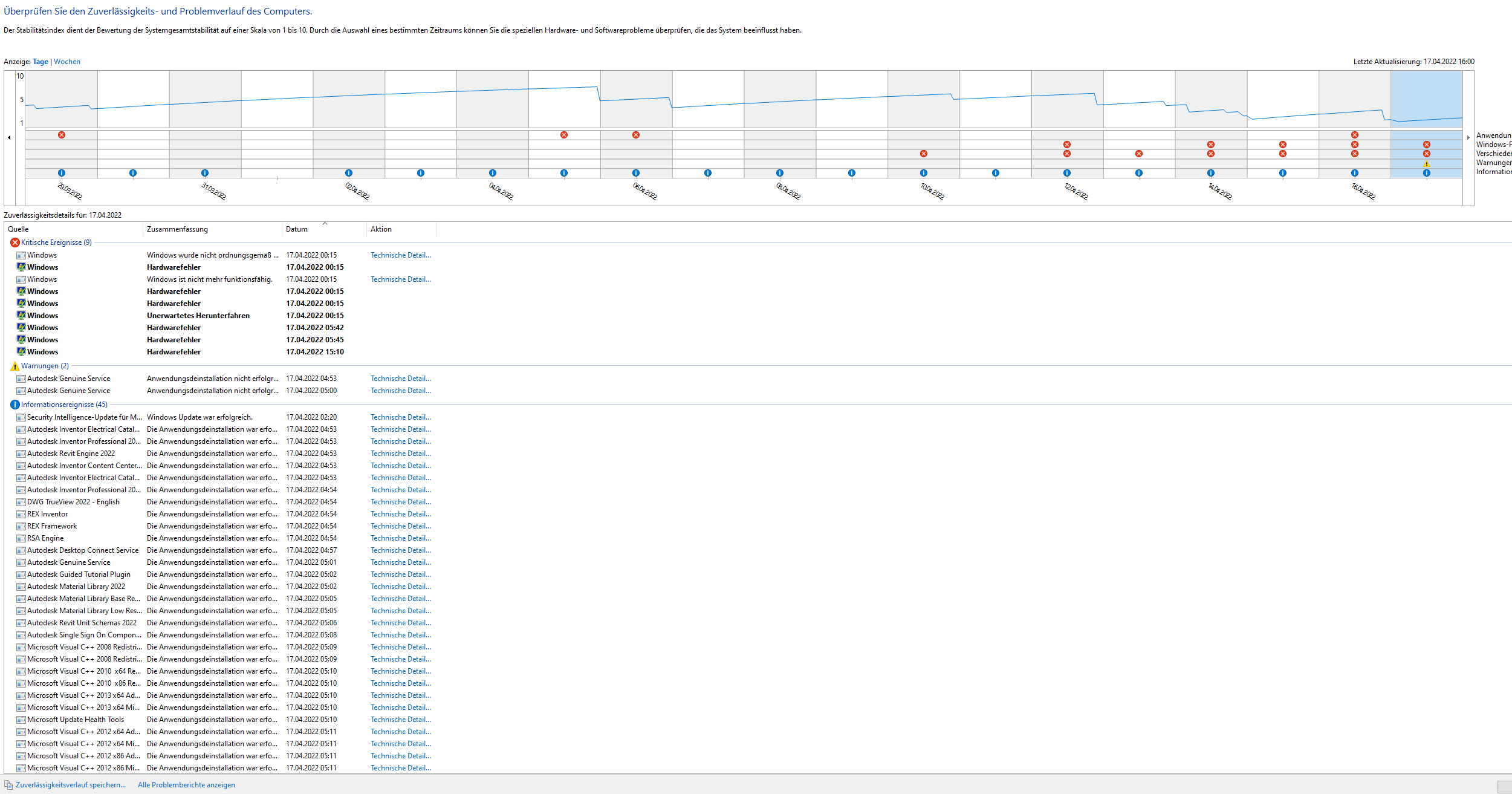Click application failure icon on 05.04.2022 column
1512x794 pixels.
[564, 135]
